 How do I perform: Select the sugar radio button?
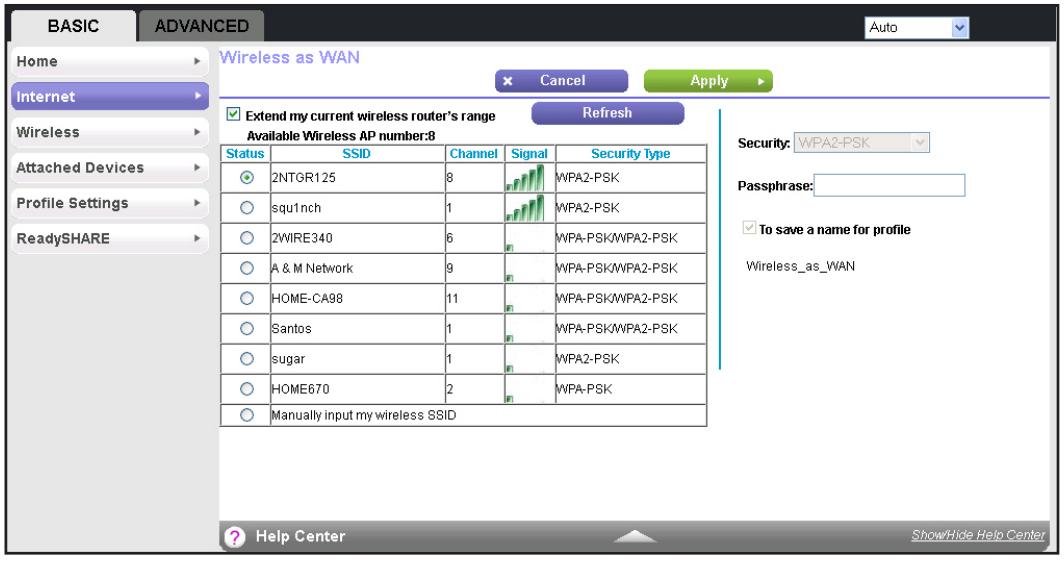pos(246,359)
